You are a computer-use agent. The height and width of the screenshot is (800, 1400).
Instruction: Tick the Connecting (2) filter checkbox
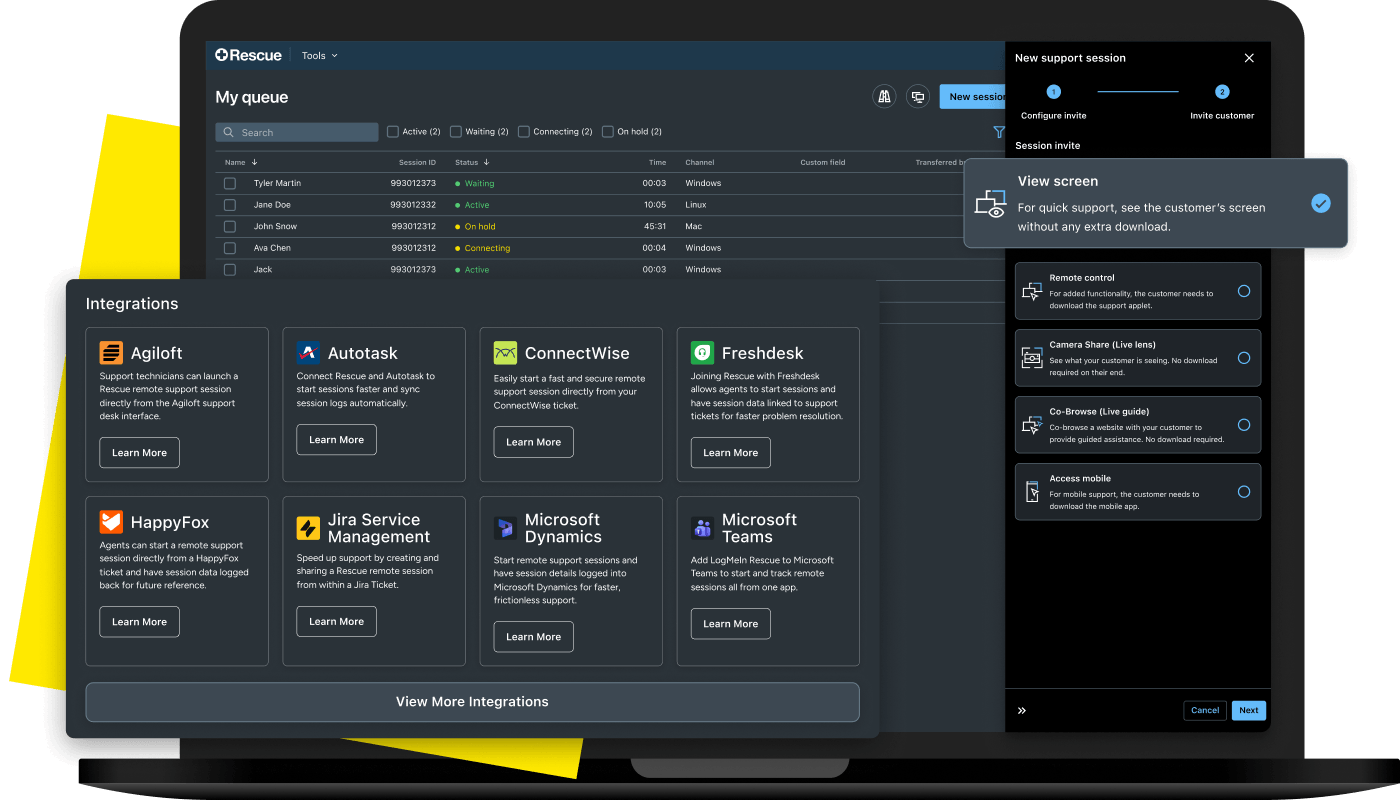(524, 132)
